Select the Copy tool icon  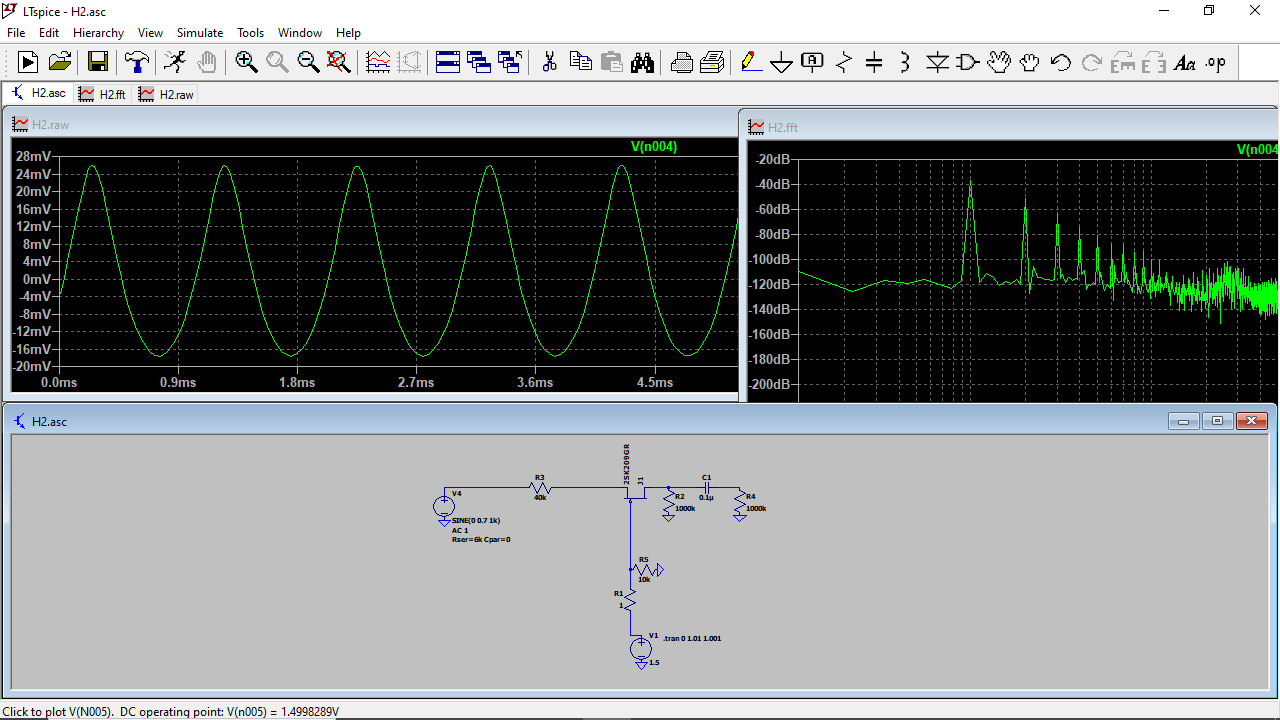point(580,62)
